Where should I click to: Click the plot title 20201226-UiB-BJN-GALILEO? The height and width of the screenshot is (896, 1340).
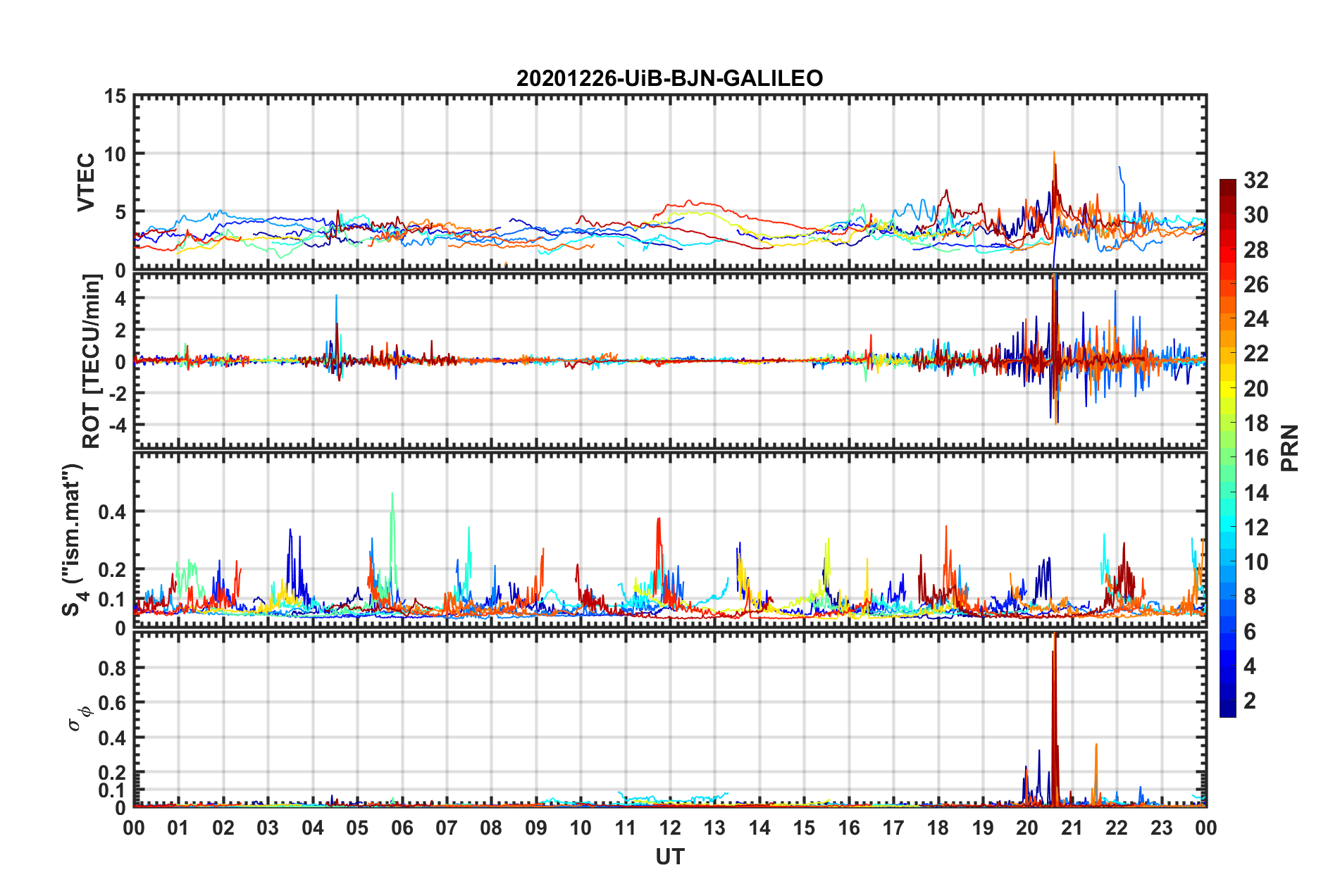point(669,78)
